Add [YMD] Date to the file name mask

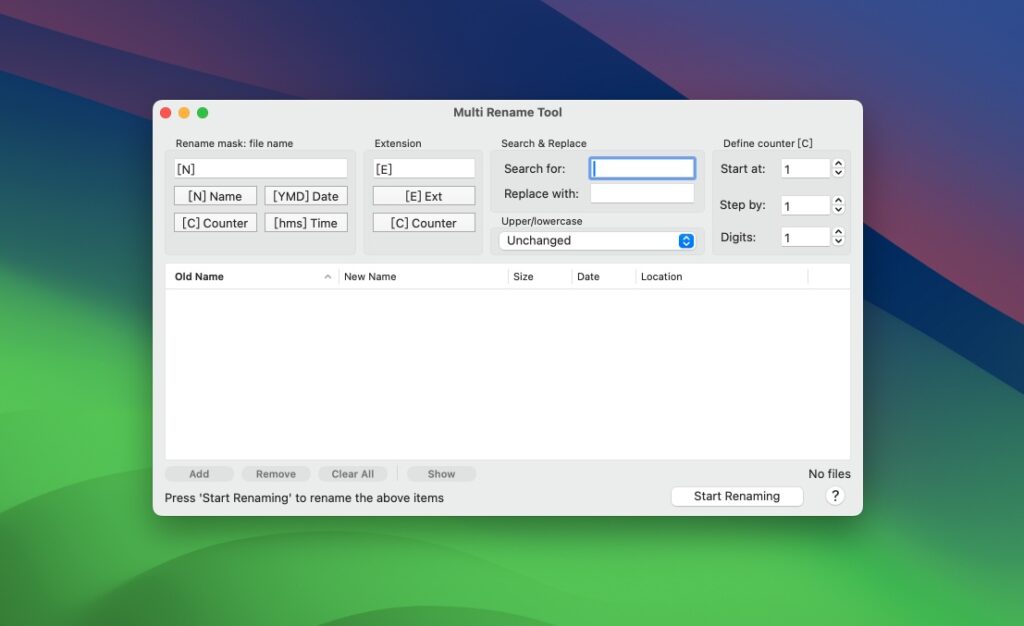(306, 195)
